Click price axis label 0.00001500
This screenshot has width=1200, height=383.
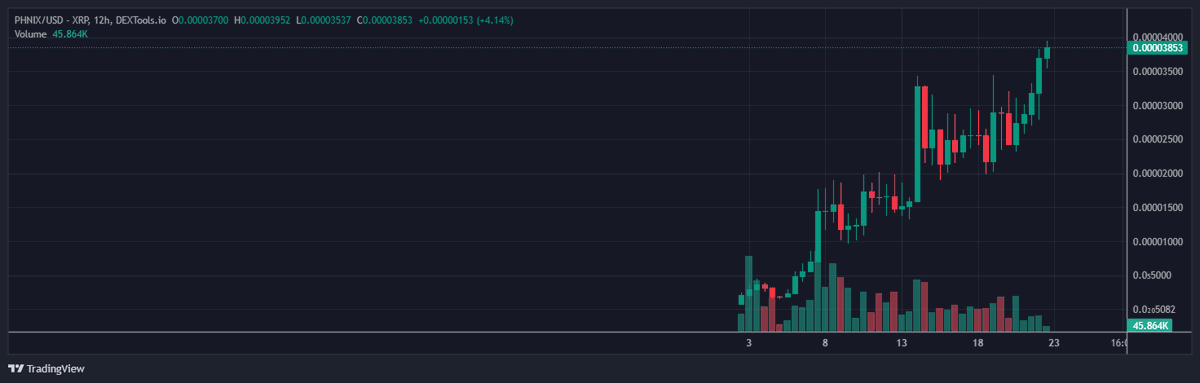pos(1158,208)
